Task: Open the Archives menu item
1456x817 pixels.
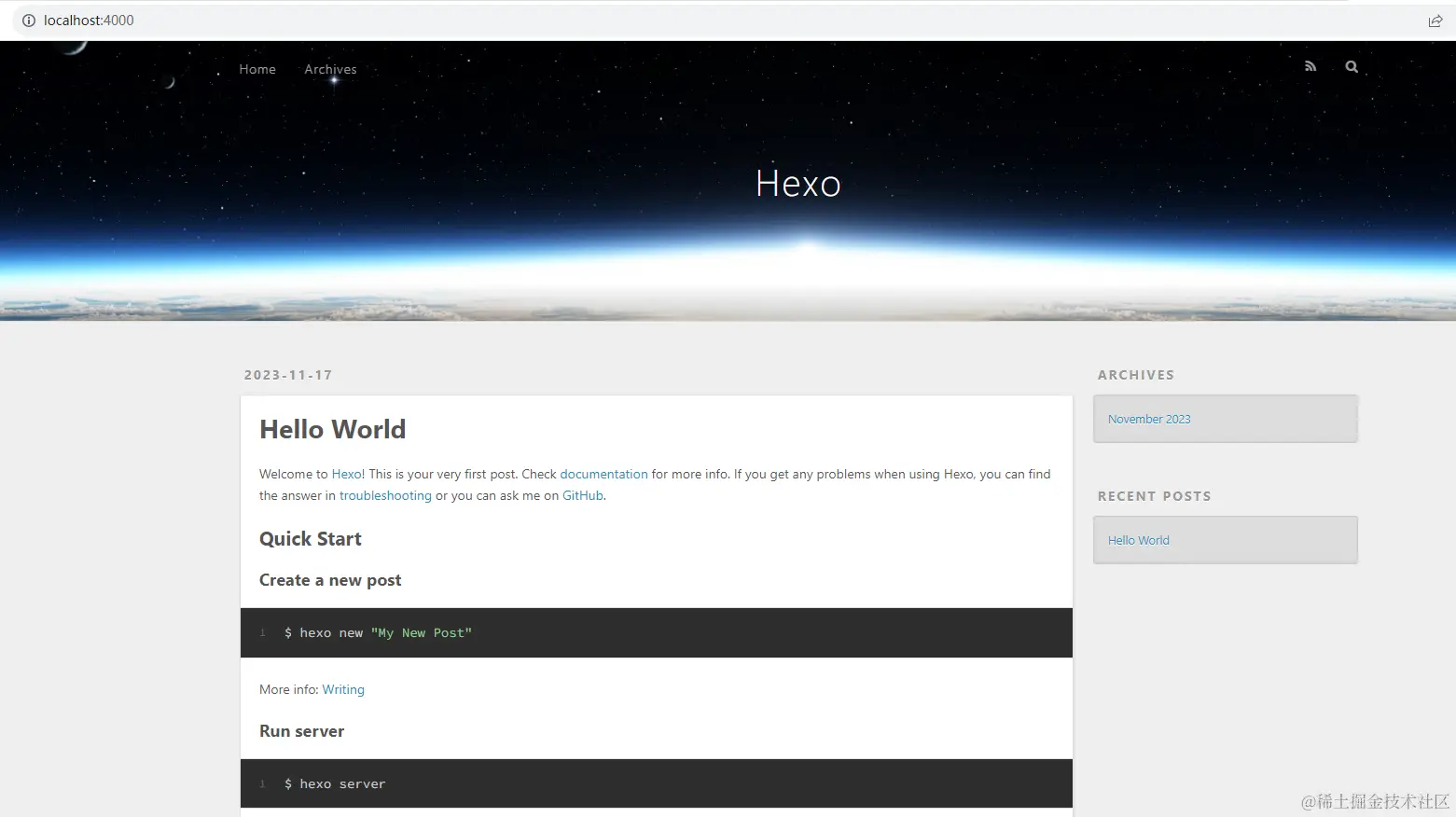Action: click(x=330, y=69)
